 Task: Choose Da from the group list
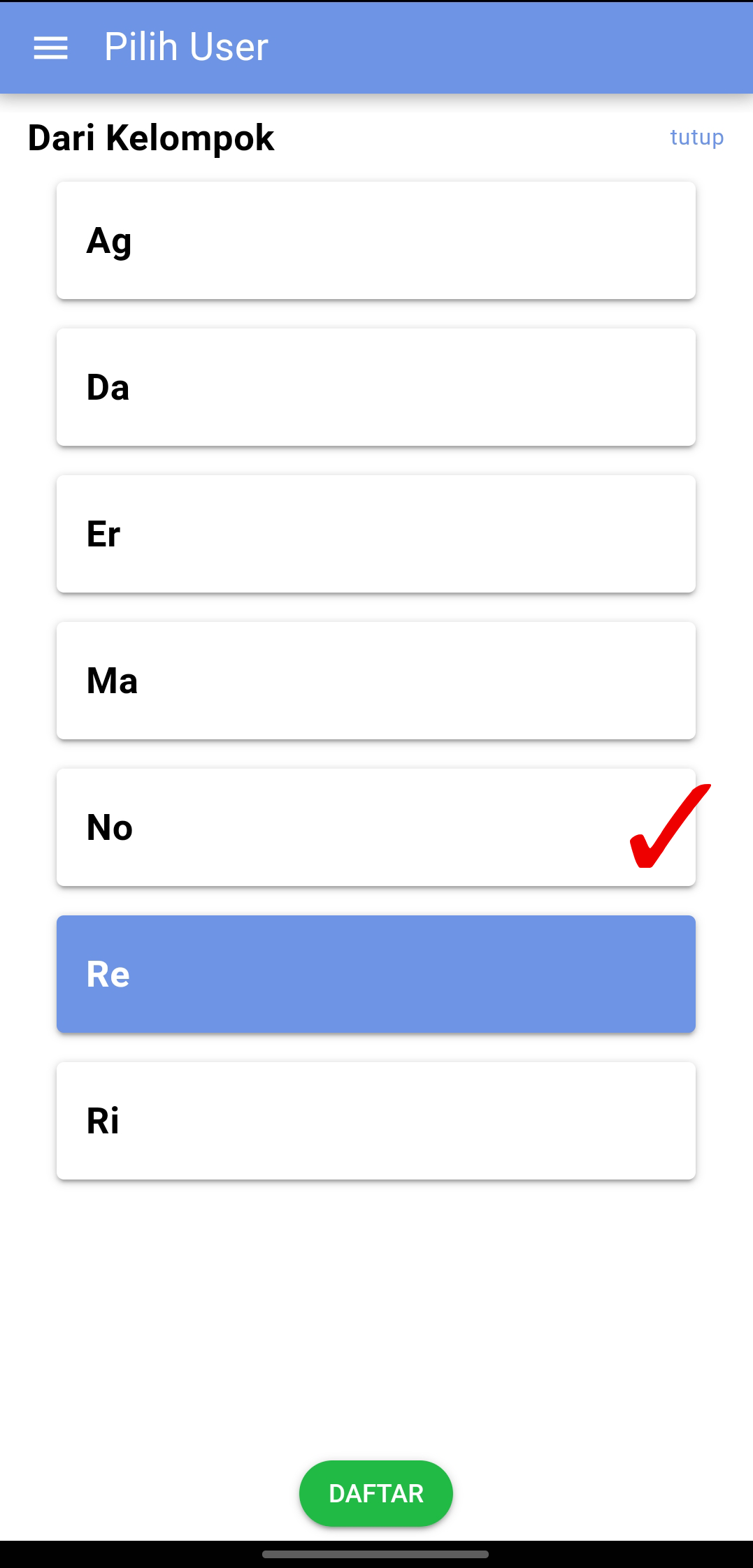coord(376,387)
